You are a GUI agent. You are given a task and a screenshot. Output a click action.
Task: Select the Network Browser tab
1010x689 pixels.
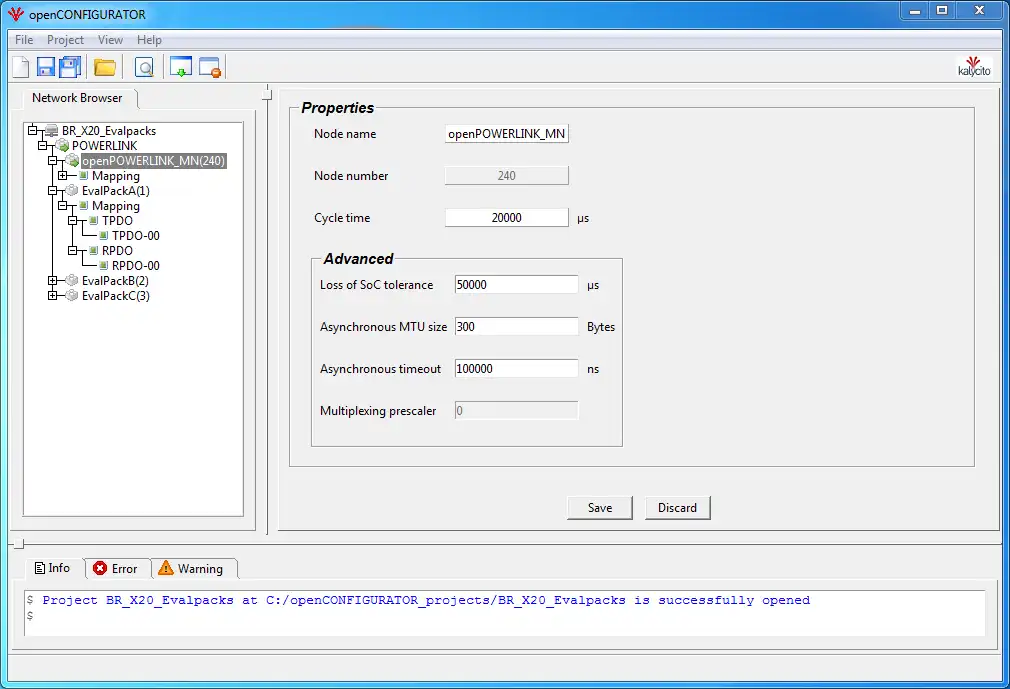77,98
